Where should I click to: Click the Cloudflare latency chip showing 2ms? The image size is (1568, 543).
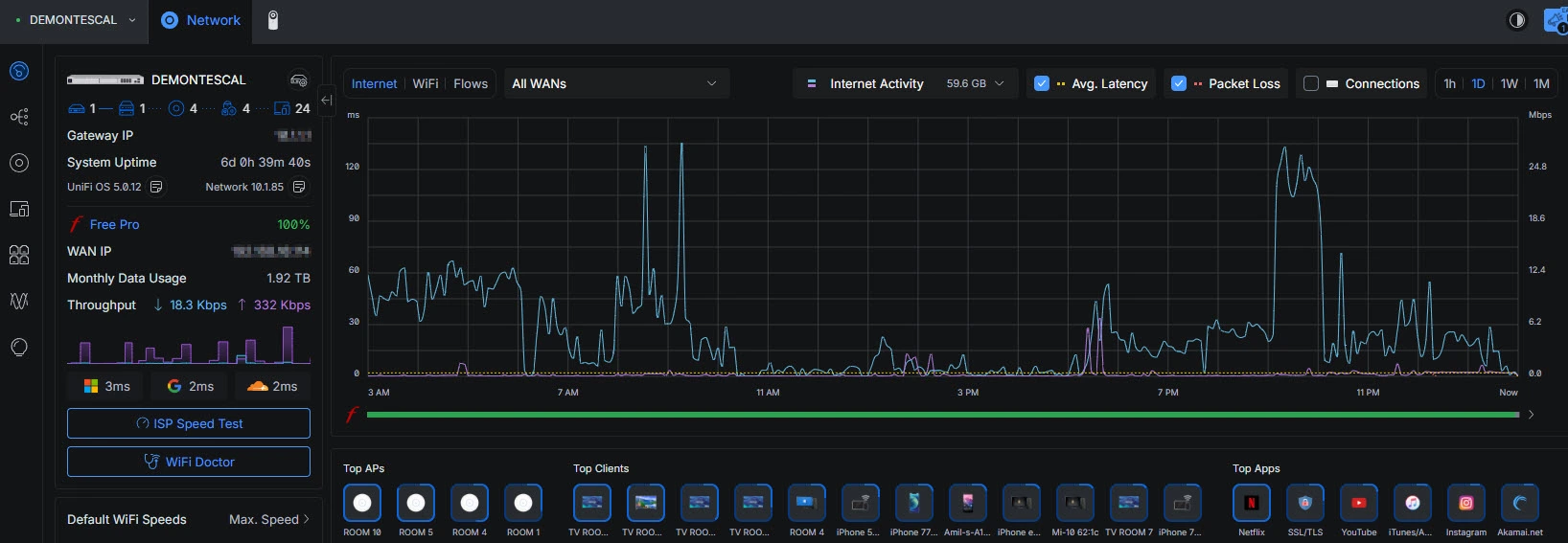point(273,386)
